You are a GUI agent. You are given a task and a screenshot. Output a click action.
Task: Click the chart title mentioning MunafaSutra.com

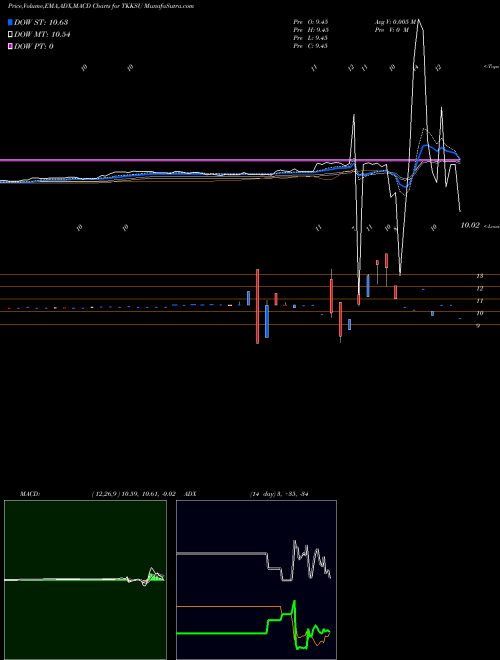[101, 7]
